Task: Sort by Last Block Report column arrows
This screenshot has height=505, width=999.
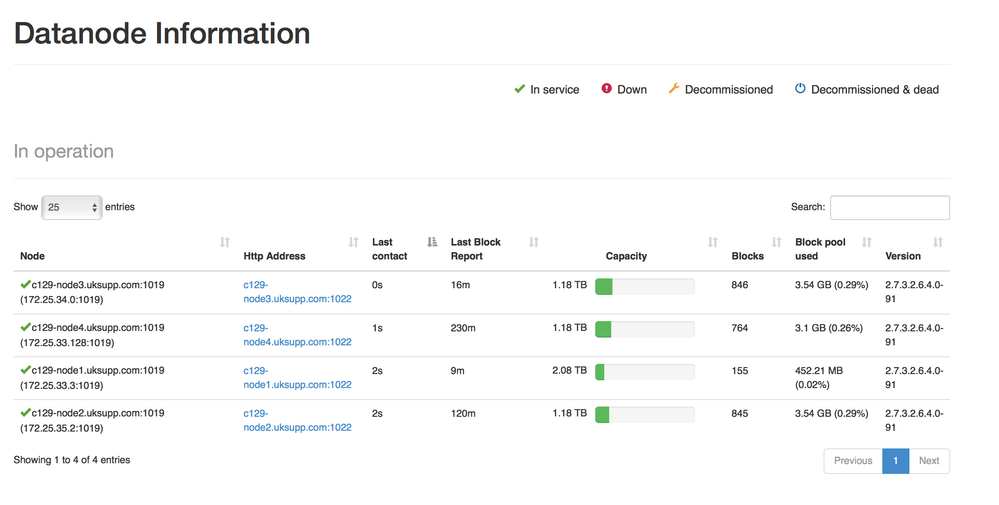Action: [x=534, y=242]
